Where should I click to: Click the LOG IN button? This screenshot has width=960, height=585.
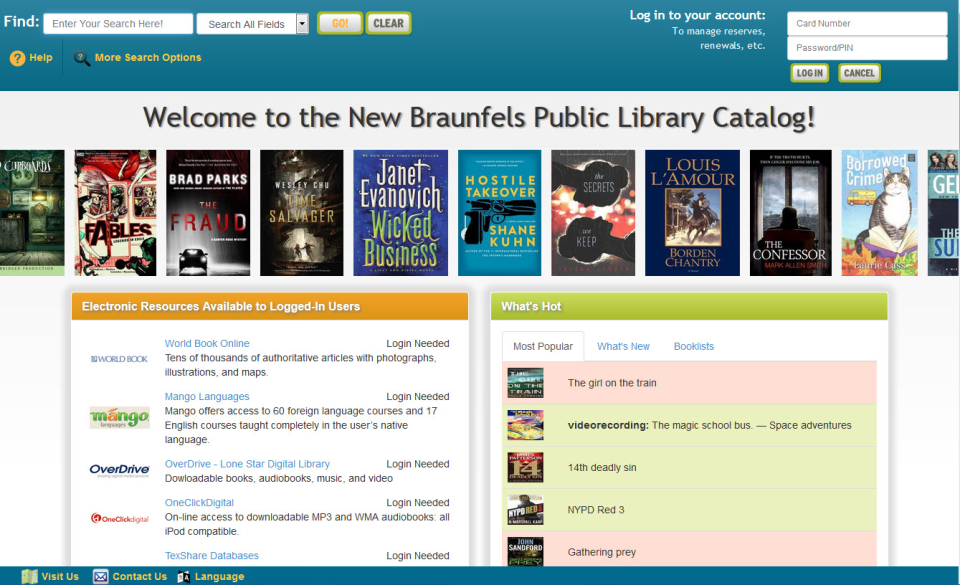[x=809, y=72]
